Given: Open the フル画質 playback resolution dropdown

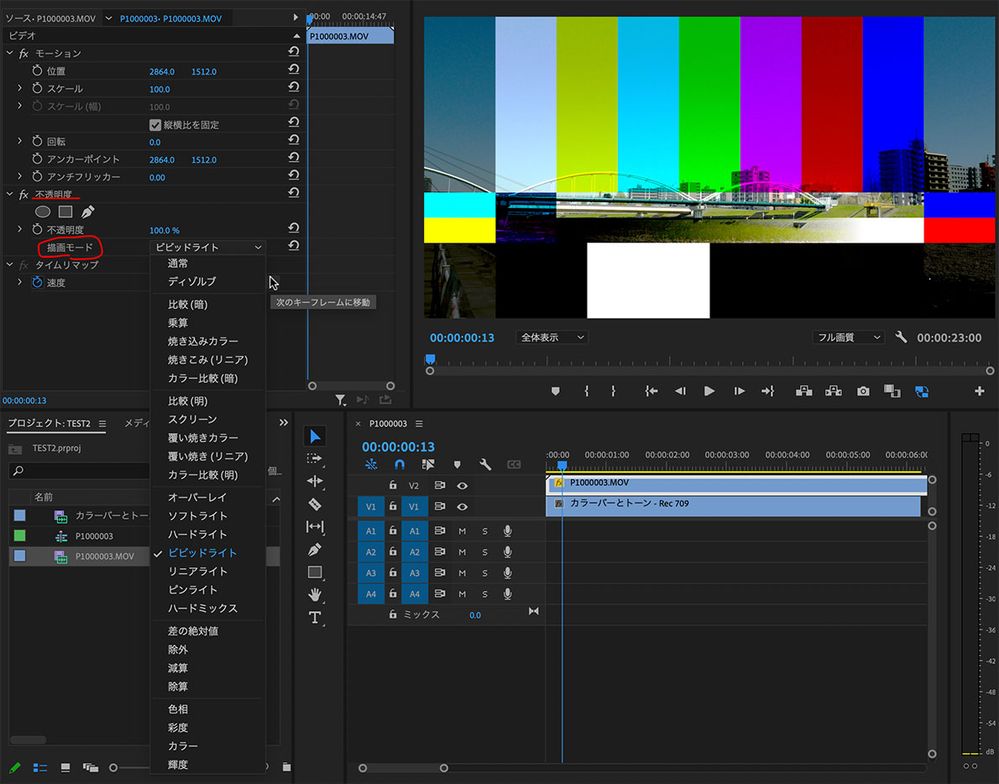Looking at the screenshot, I should tap(848, 338).
